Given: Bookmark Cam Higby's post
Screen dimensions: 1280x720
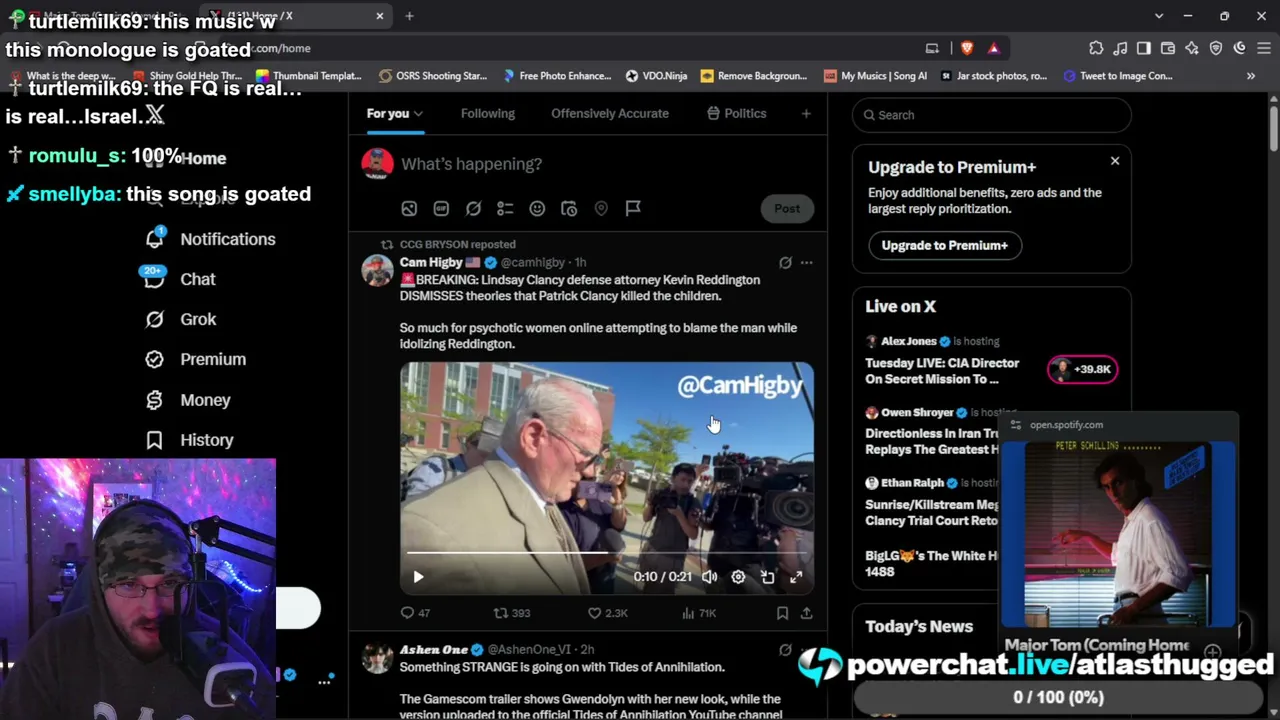Looking at the screenshot, I should (782, 613).
